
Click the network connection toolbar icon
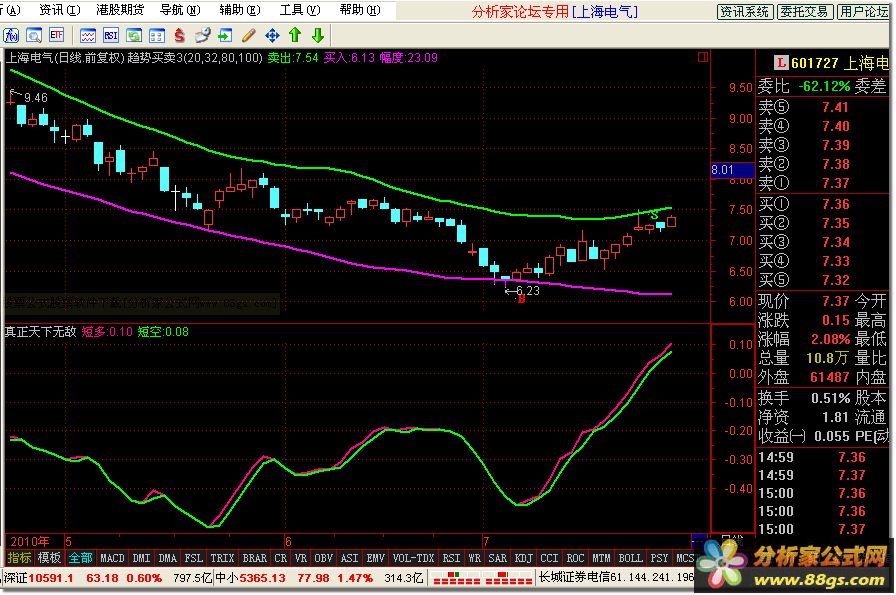click(202, 35)
